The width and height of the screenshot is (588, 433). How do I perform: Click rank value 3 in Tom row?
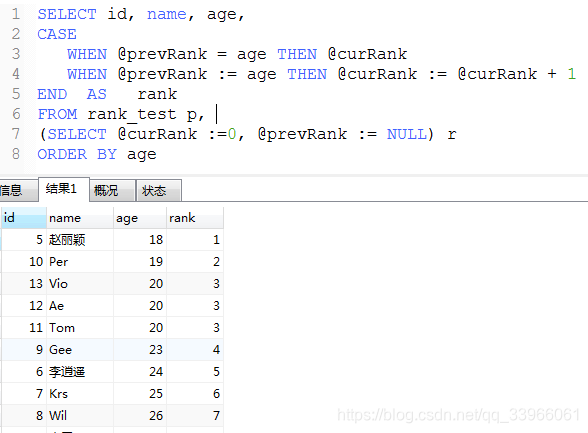tap(195, 328)
